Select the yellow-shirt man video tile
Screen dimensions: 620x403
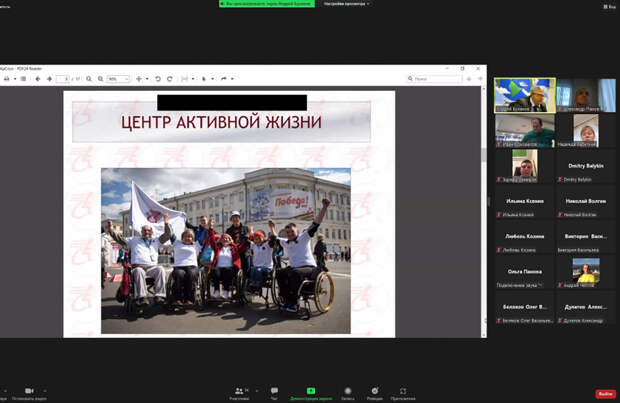pyautogui.click(x=586, y=272)
